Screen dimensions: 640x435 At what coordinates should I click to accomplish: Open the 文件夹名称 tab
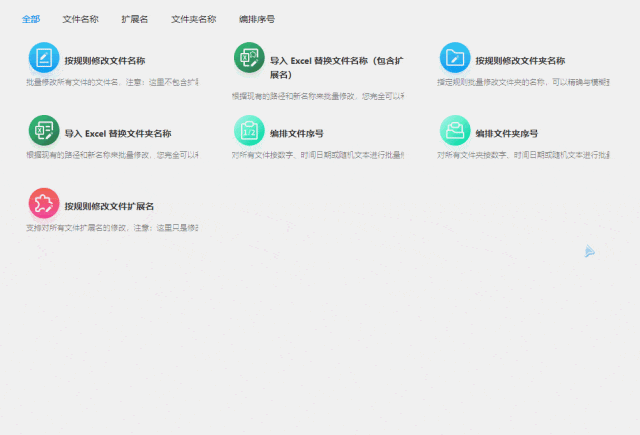(x=193, y=19)
